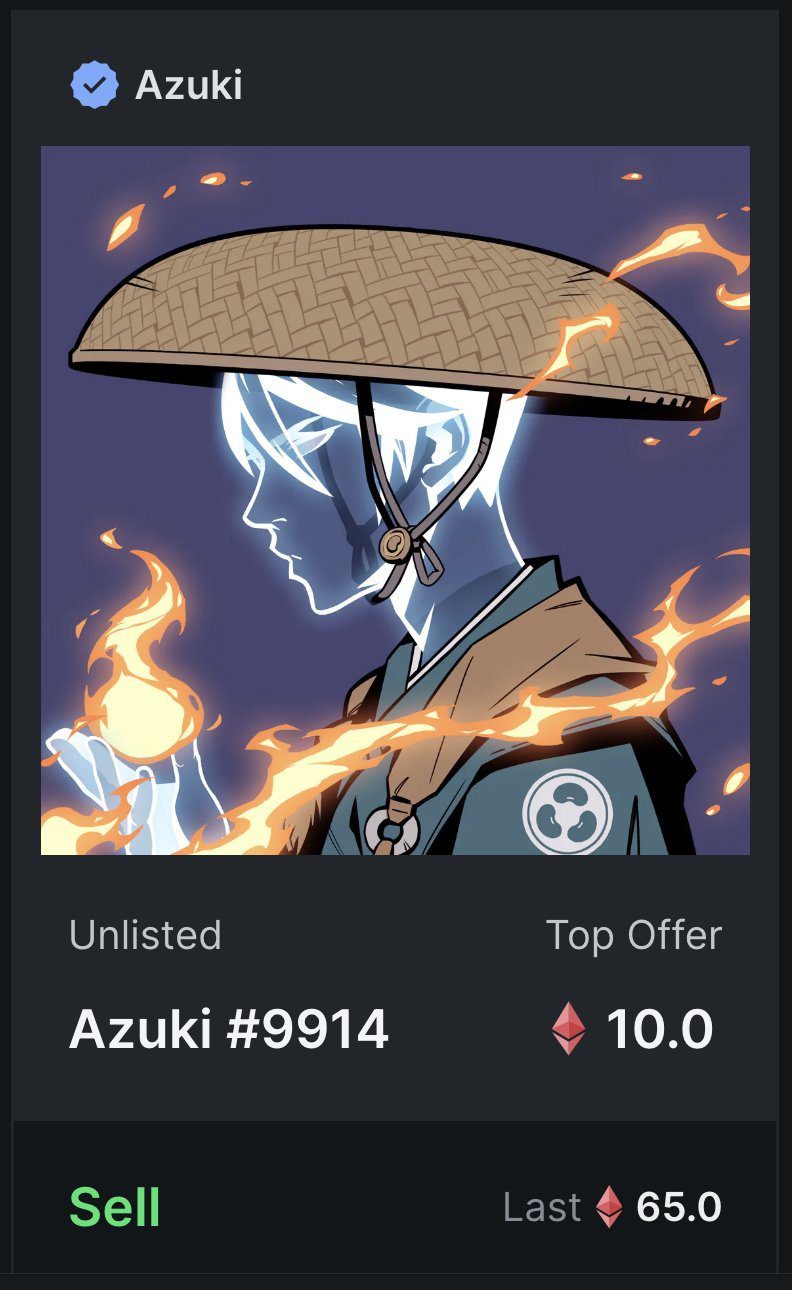Viewport: 792px width, 1290px height.
Task: Click the ring pendant on the robe
Action: tap(390, 830)
